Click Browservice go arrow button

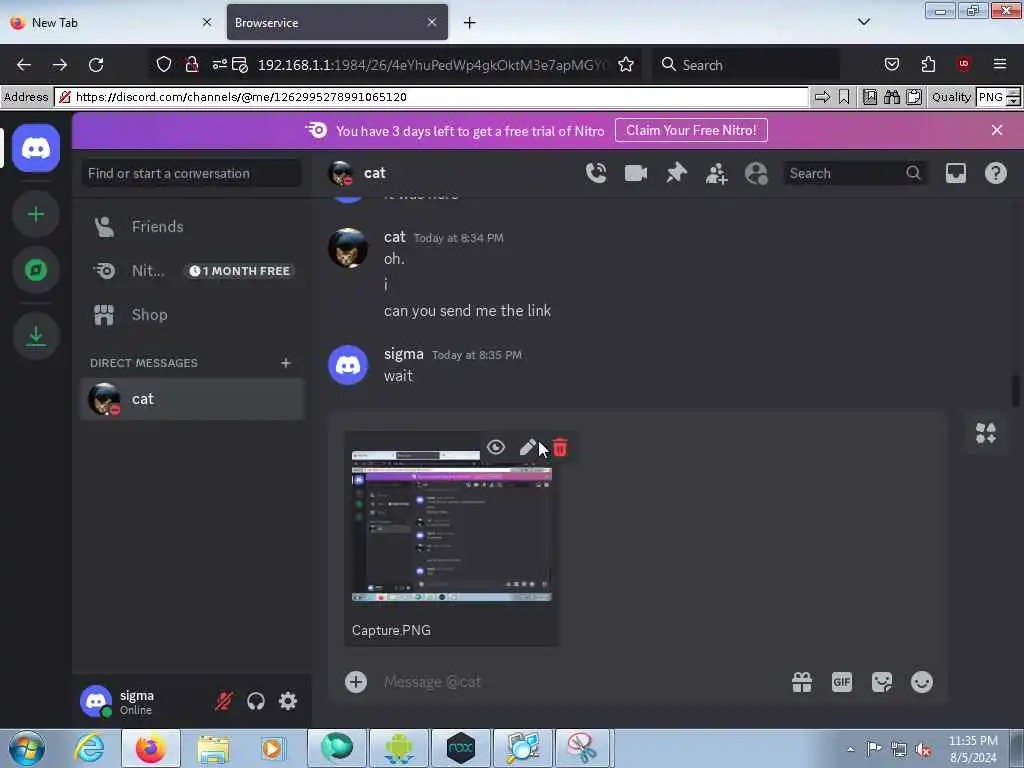tap(822, 97)
